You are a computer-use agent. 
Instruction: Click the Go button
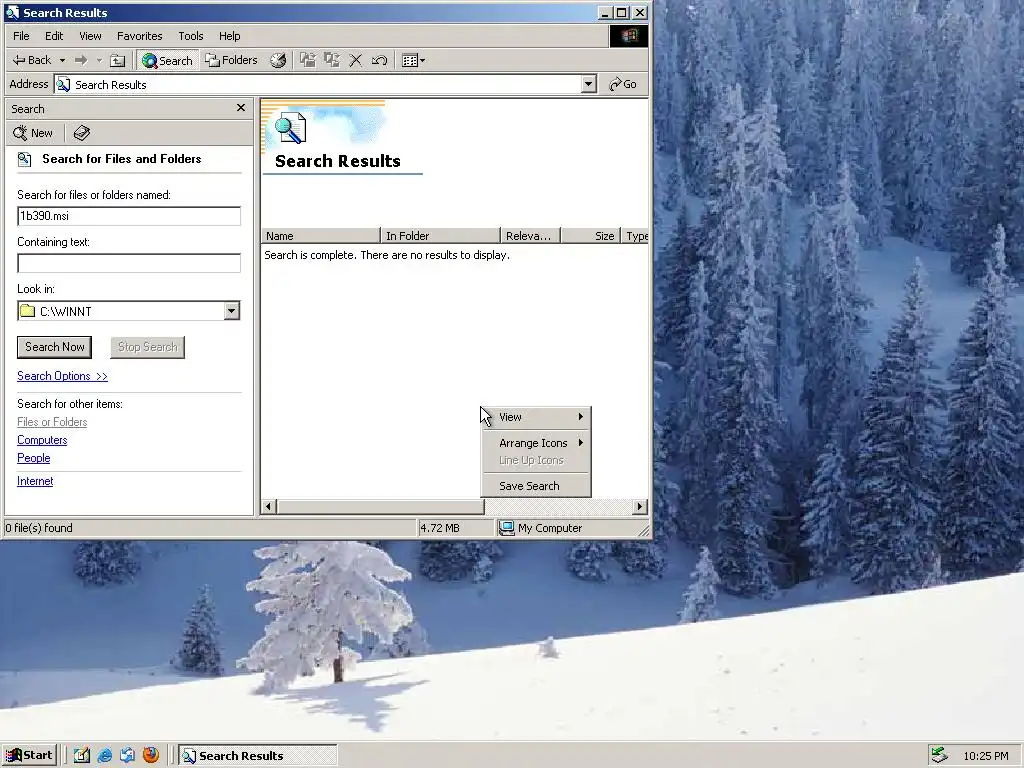(622, 84)
